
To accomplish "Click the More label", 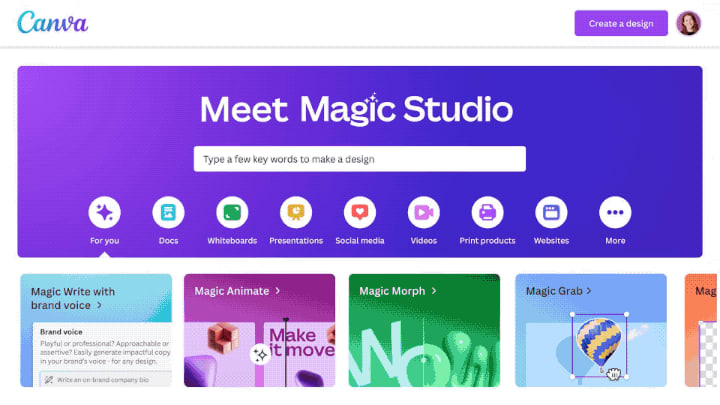I will (615, 241).
